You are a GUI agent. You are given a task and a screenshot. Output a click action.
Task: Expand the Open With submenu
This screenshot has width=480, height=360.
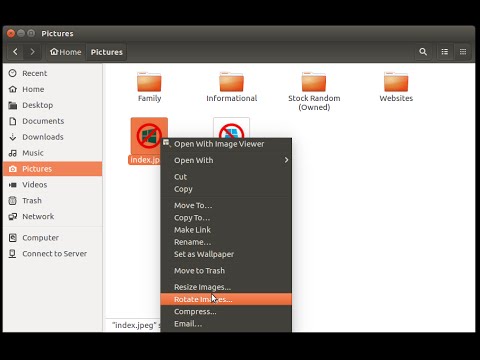point(226,160)
